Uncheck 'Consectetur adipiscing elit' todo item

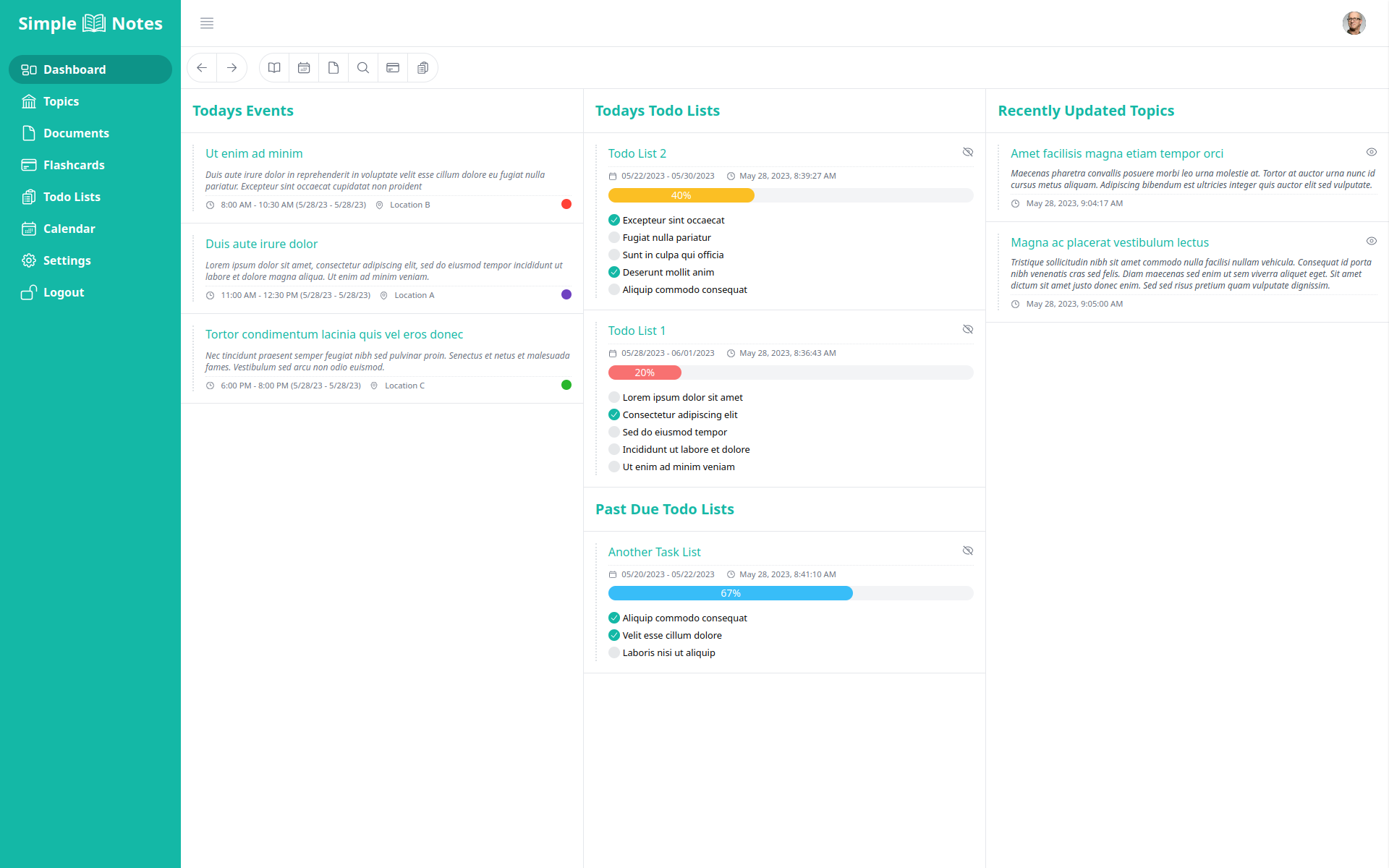click(614, 414)
